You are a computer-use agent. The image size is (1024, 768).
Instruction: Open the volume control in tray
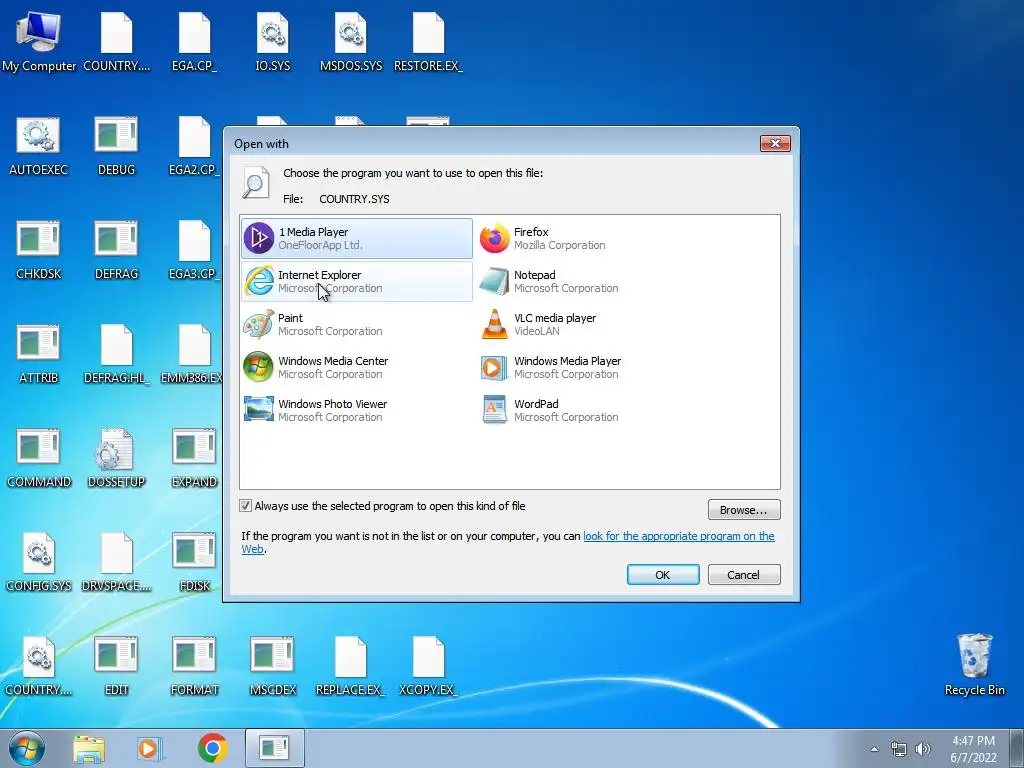coord(923,749)
